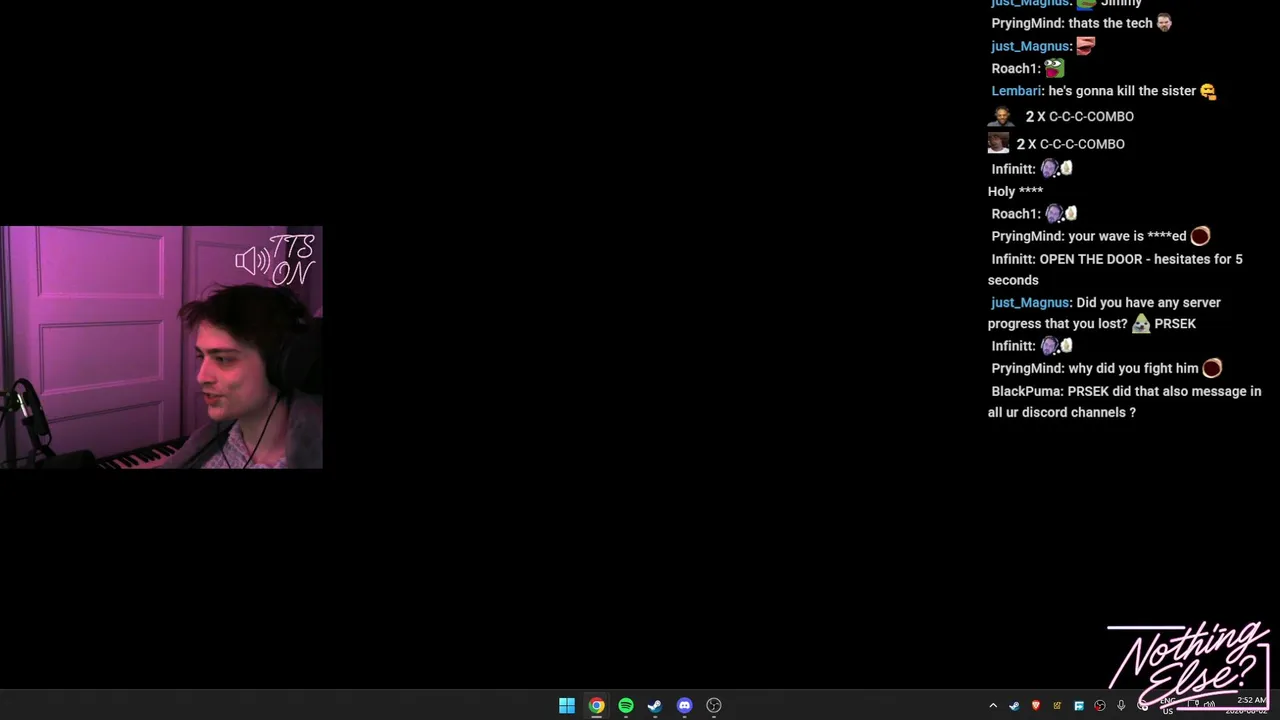The width and height of the screenshot is (1280, 720).
Task: Click the frog emote after Roach1
Action: (1054, 68)
